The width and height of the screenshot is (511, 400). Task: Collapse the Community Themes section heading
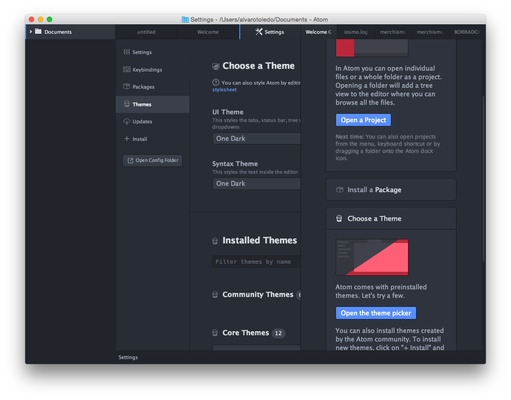(258, 295)
